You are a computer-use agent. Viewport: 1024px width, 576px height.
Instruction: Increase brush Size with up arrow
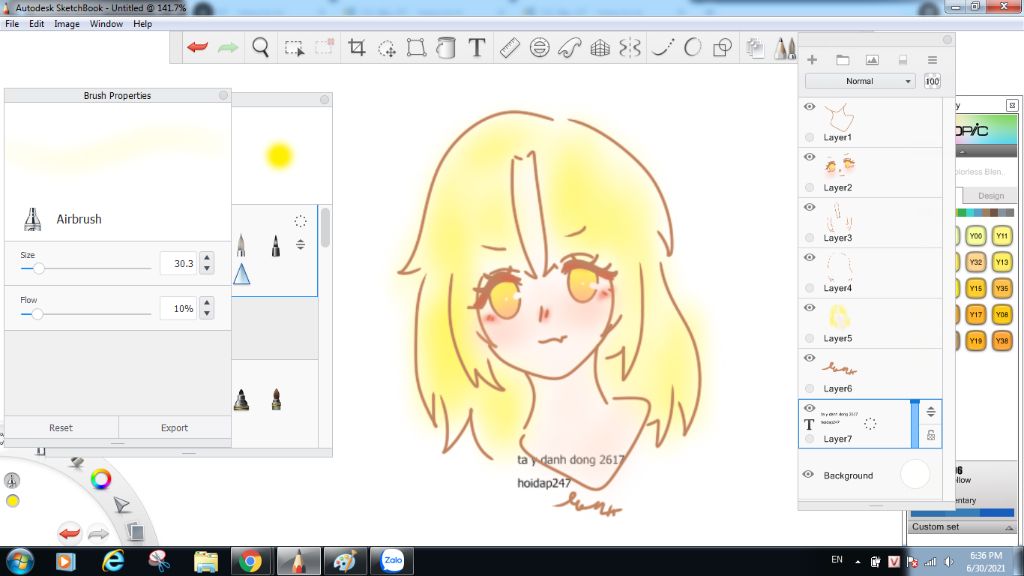pos(207,258)
